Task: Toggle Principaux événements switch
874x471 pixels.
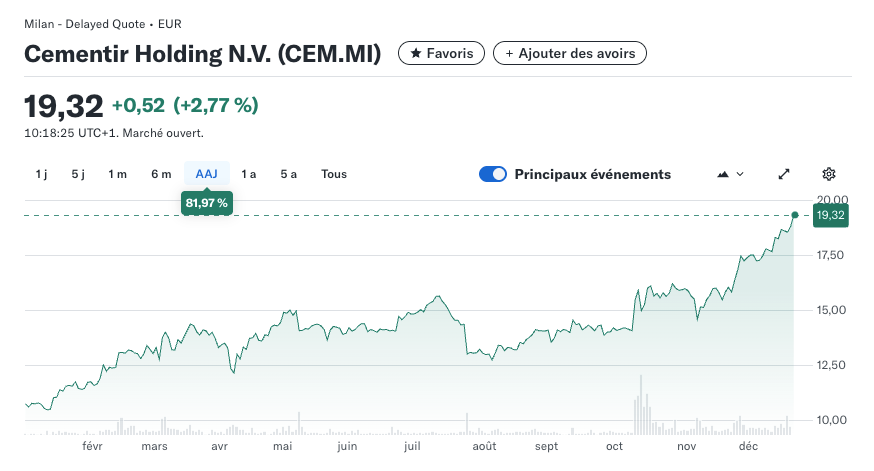Action: tap(493, 174)
